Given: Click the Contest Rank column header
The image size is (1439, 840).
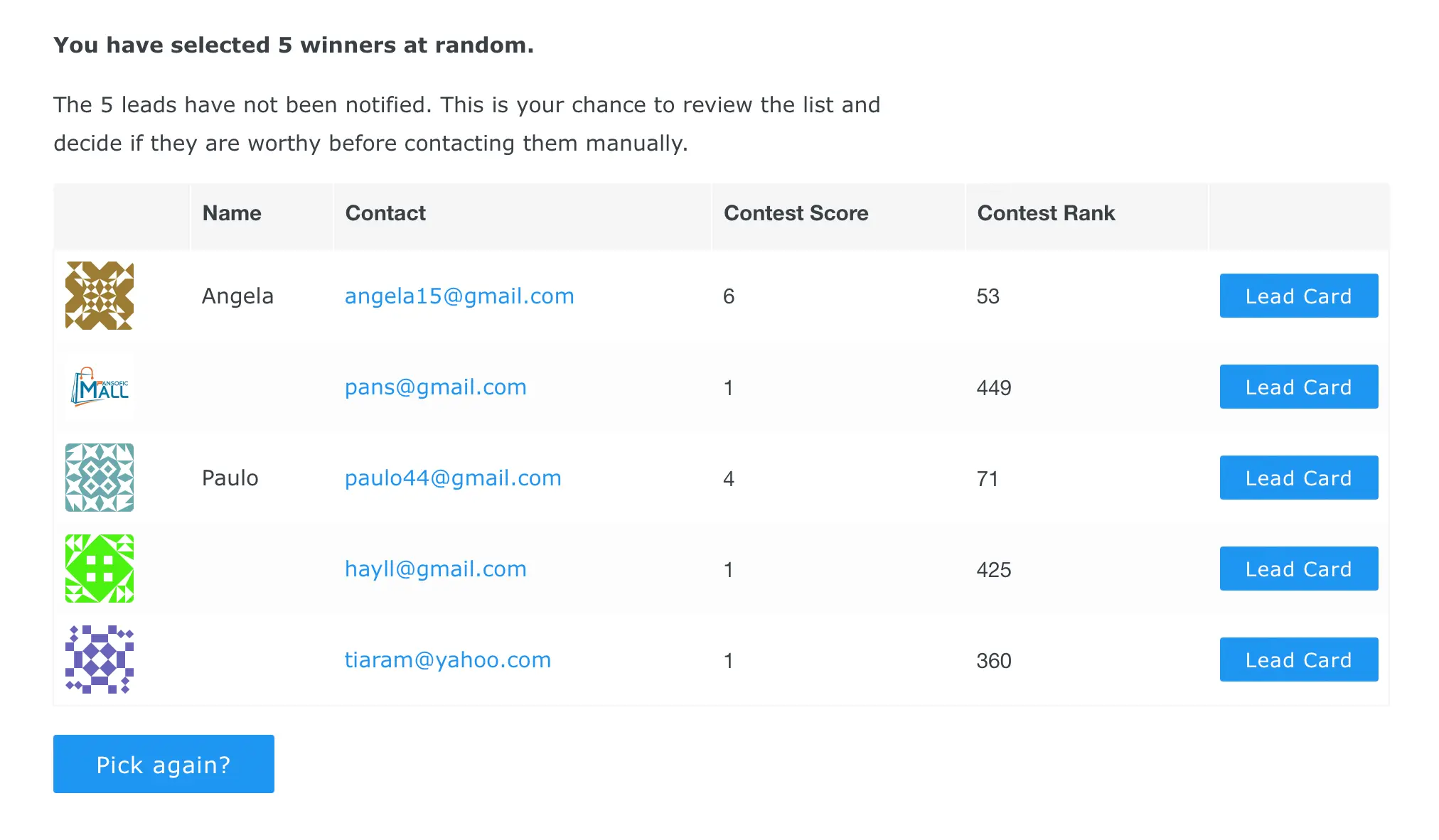Looking at the screenshot, I should (1048, 213).
